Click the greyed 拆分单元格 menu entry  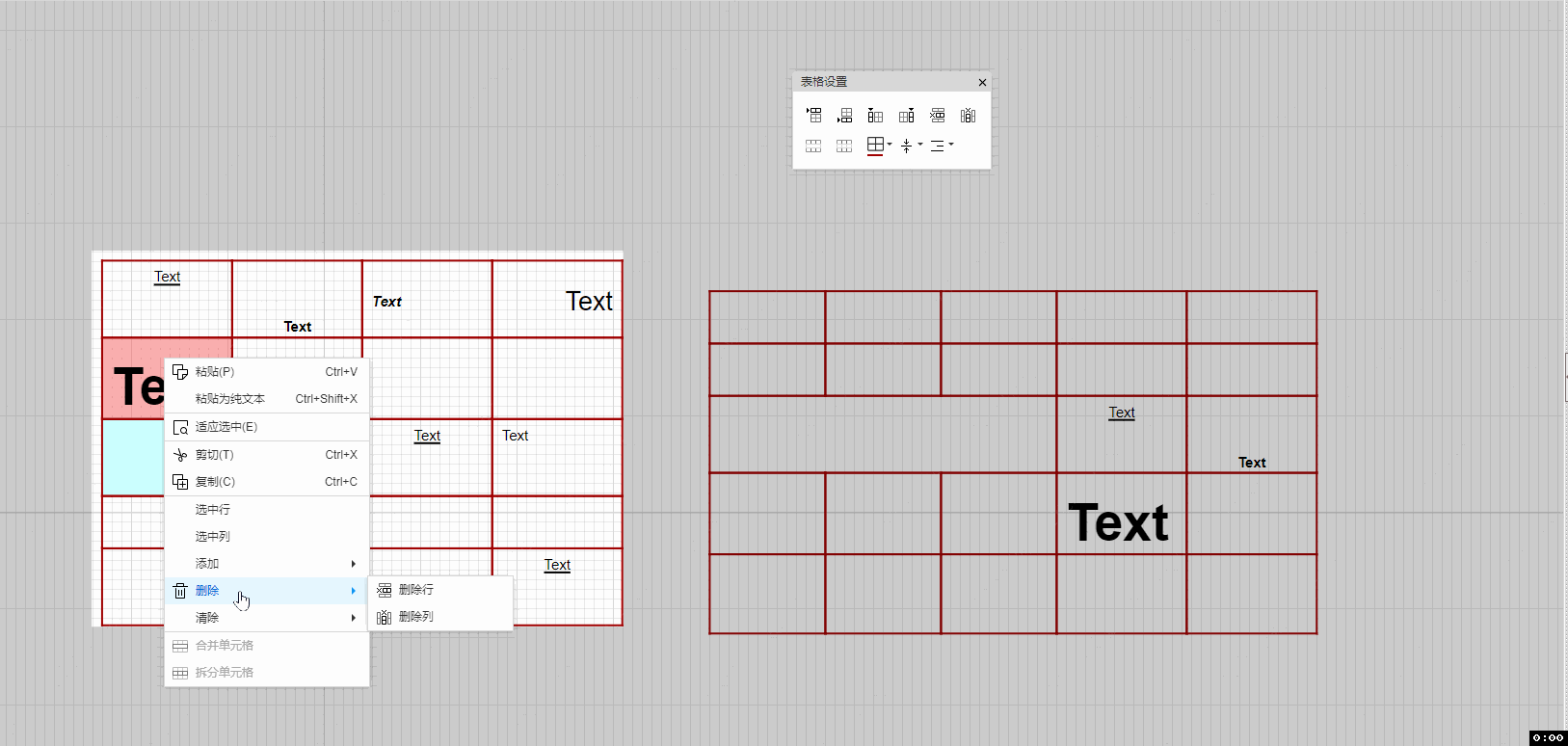267,673
